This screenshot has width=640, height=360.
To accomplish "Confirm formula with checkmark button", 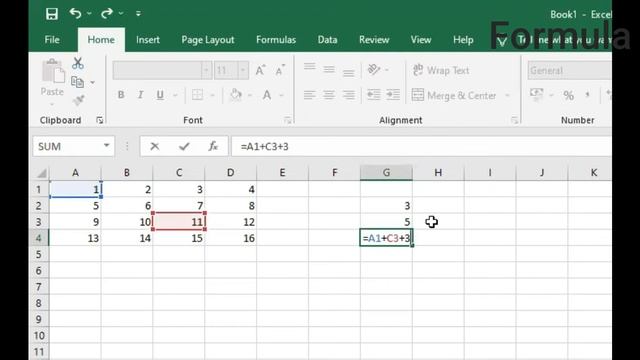I will coord(184,146).
